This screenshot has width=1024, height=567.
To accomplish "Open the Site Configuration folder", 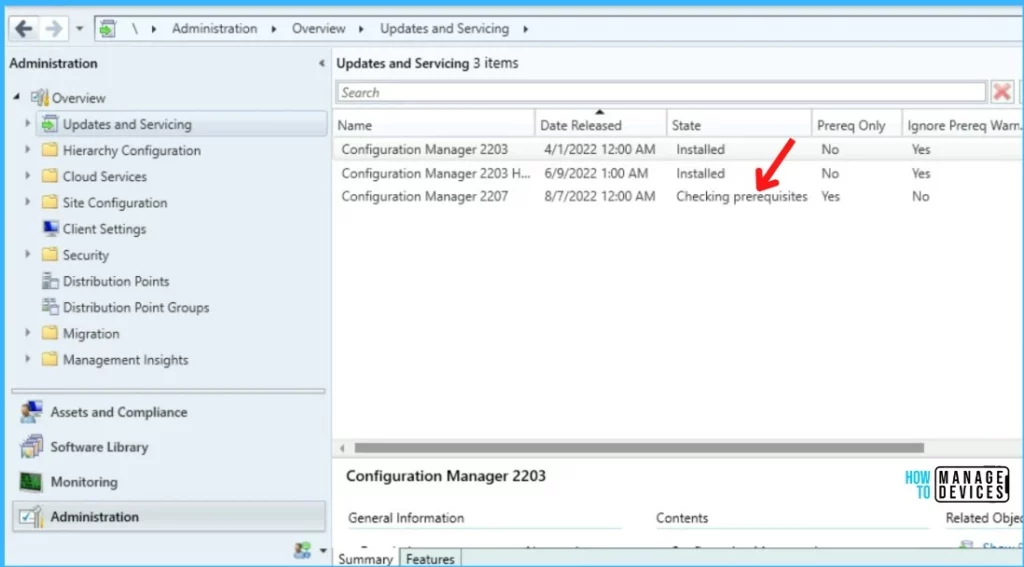I will (x=115, y=202).
